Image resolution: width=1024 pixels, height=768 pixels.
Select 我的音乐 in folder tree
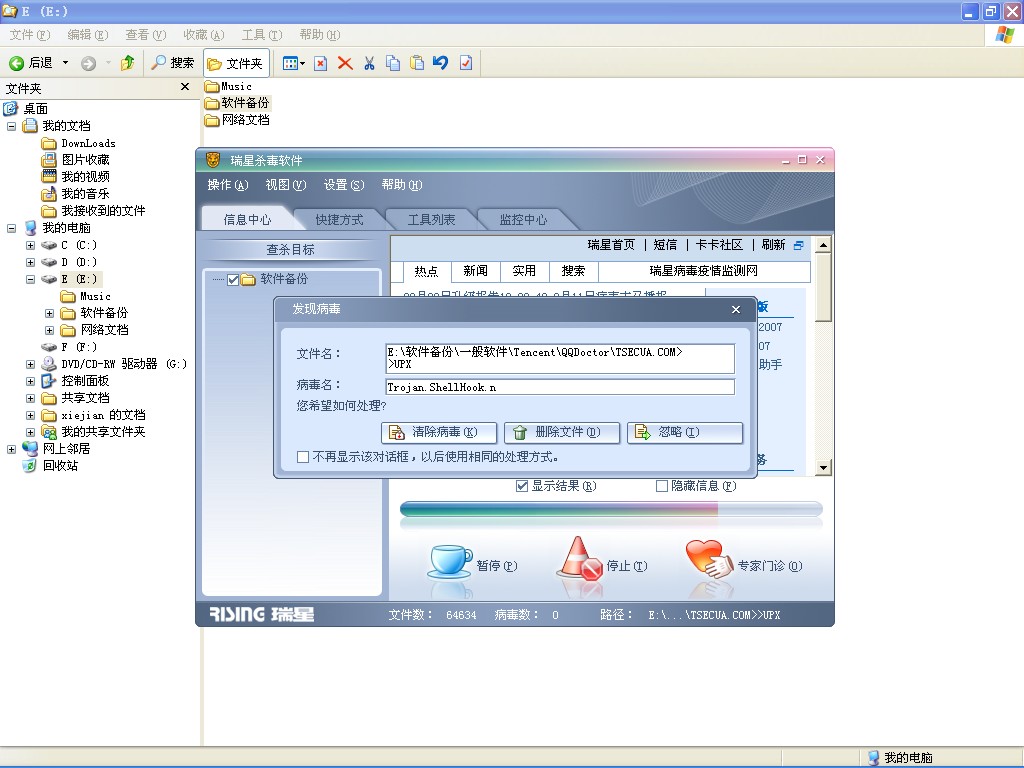coord(85,194)
